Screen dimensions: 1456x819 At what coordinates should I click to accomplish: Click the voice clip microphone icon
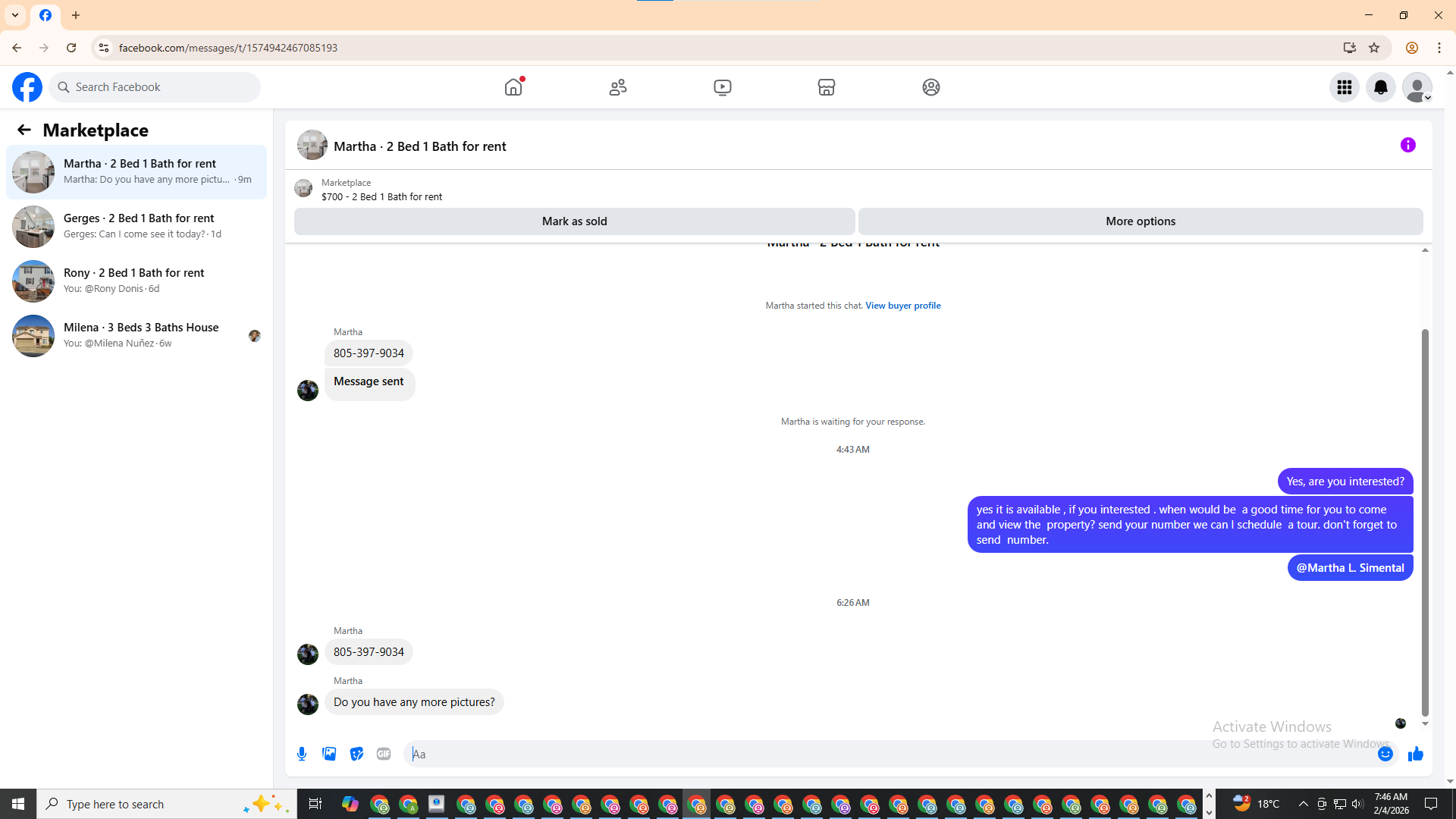302,754
